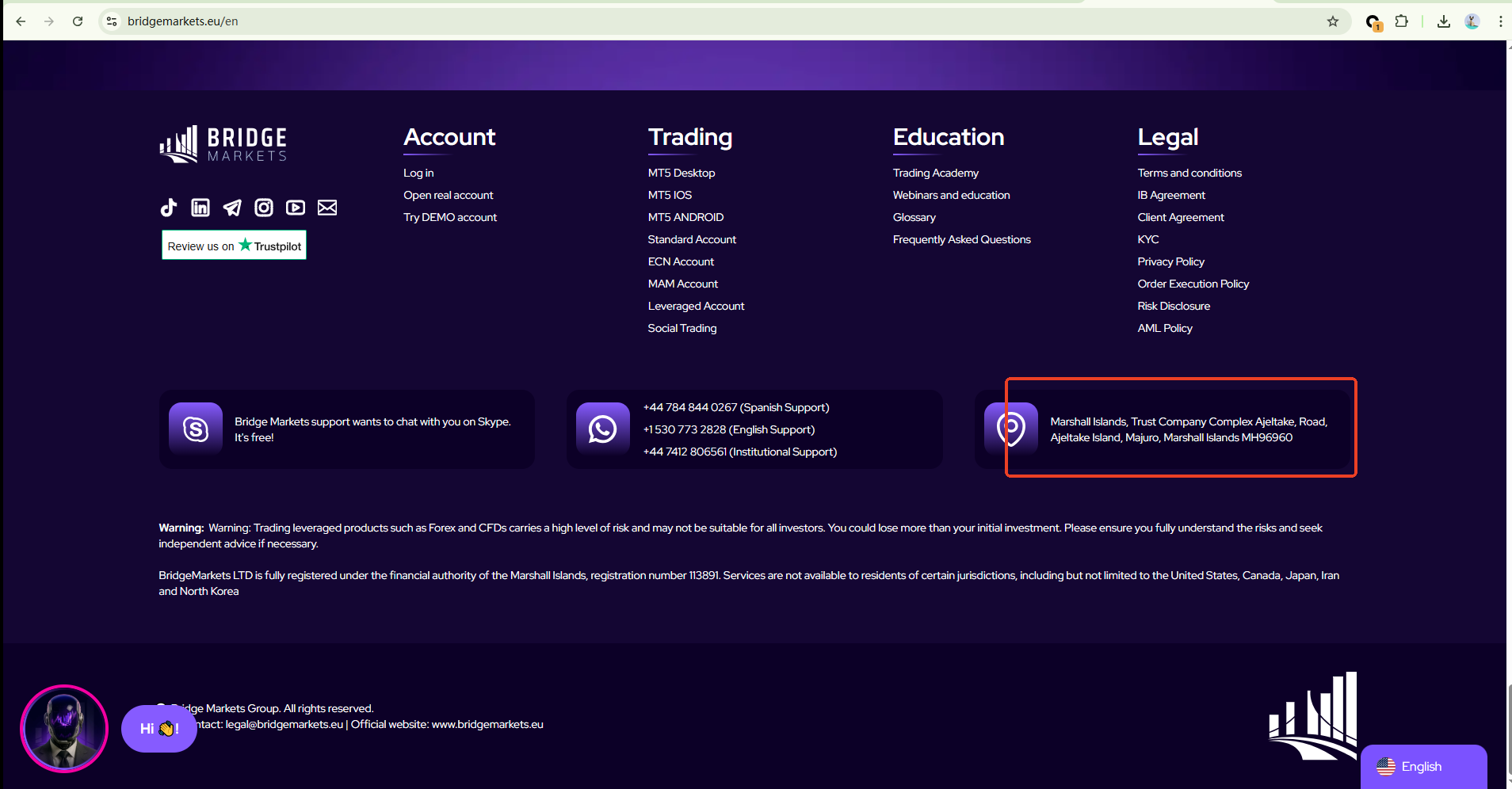Open the Glossary link

point(914,217)
